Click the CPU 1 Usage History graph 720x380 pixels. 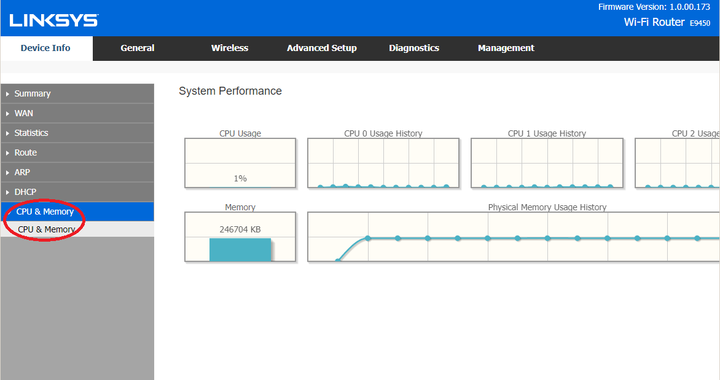(547, 163)
